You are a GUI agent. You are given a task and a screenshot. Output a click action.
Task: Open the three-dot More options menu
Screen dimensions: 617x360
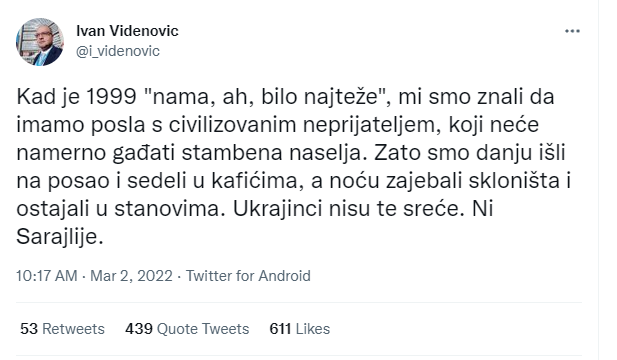coord(572,31)
